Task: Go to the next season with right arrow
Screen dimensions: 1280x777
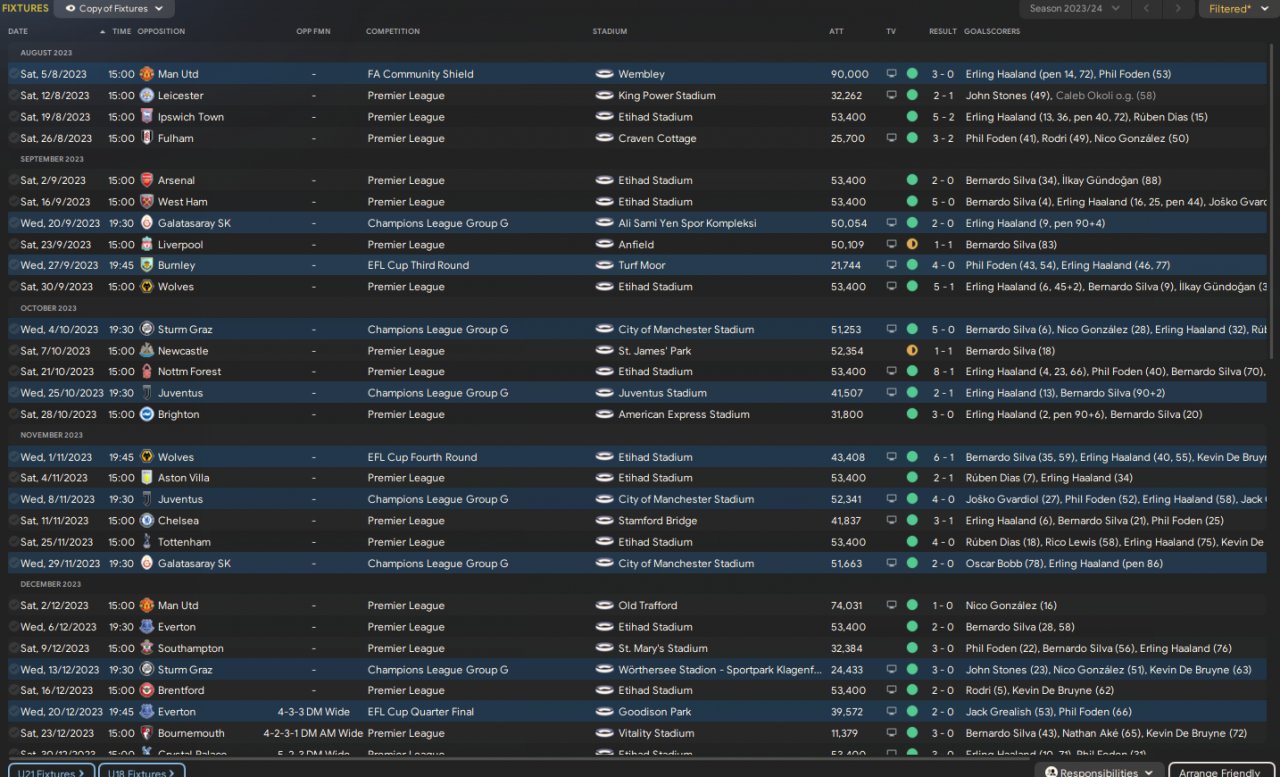Action: (x=1178, y=9)
